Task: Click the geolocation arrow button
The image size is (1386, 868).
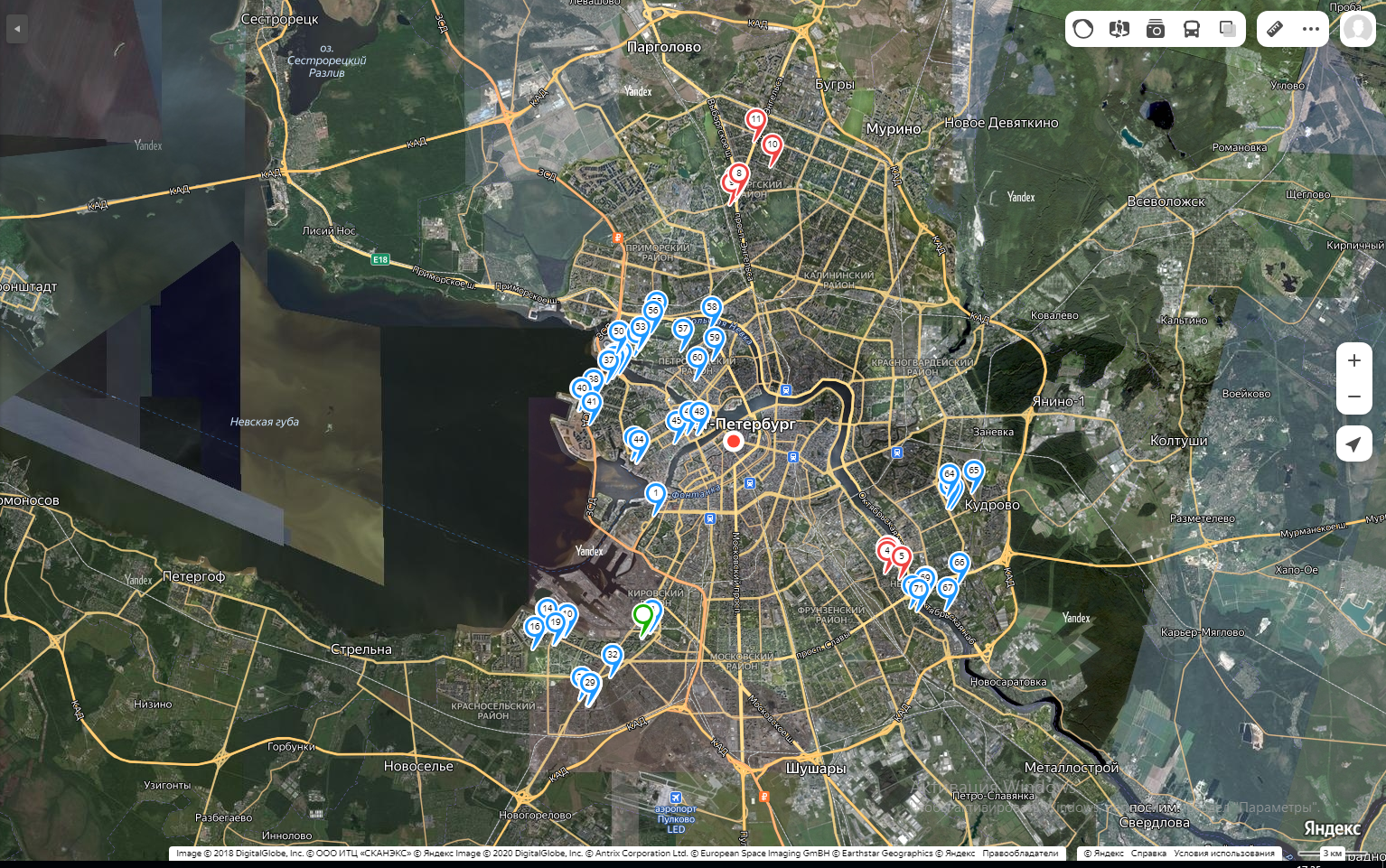Action: click(x=1353, y=443)
